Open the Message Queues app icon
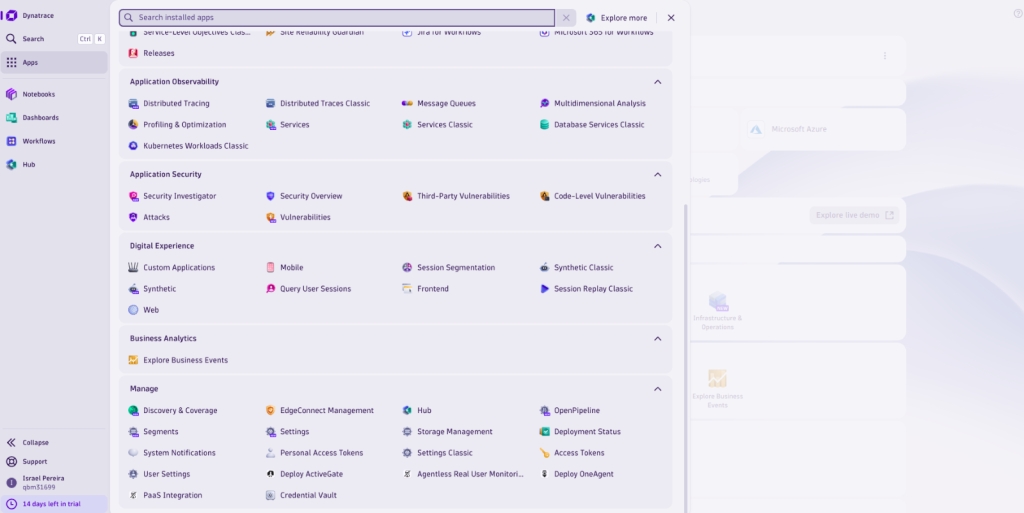Viewport: 1024px width, 513px height. click(x=407, y=104)
